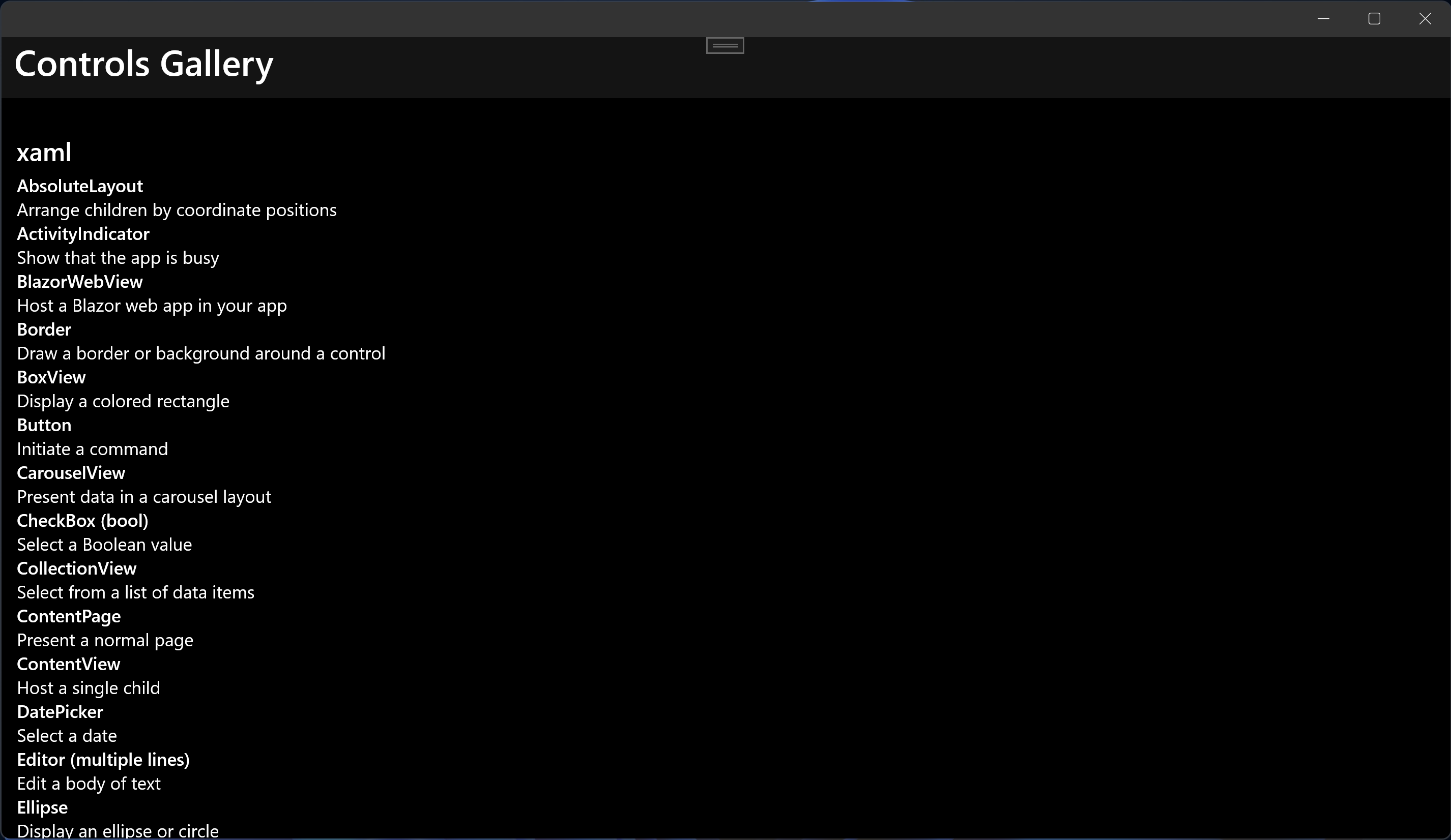Minimize the Controls Gallery window
1451x840 pixels.
point(1323,19)
